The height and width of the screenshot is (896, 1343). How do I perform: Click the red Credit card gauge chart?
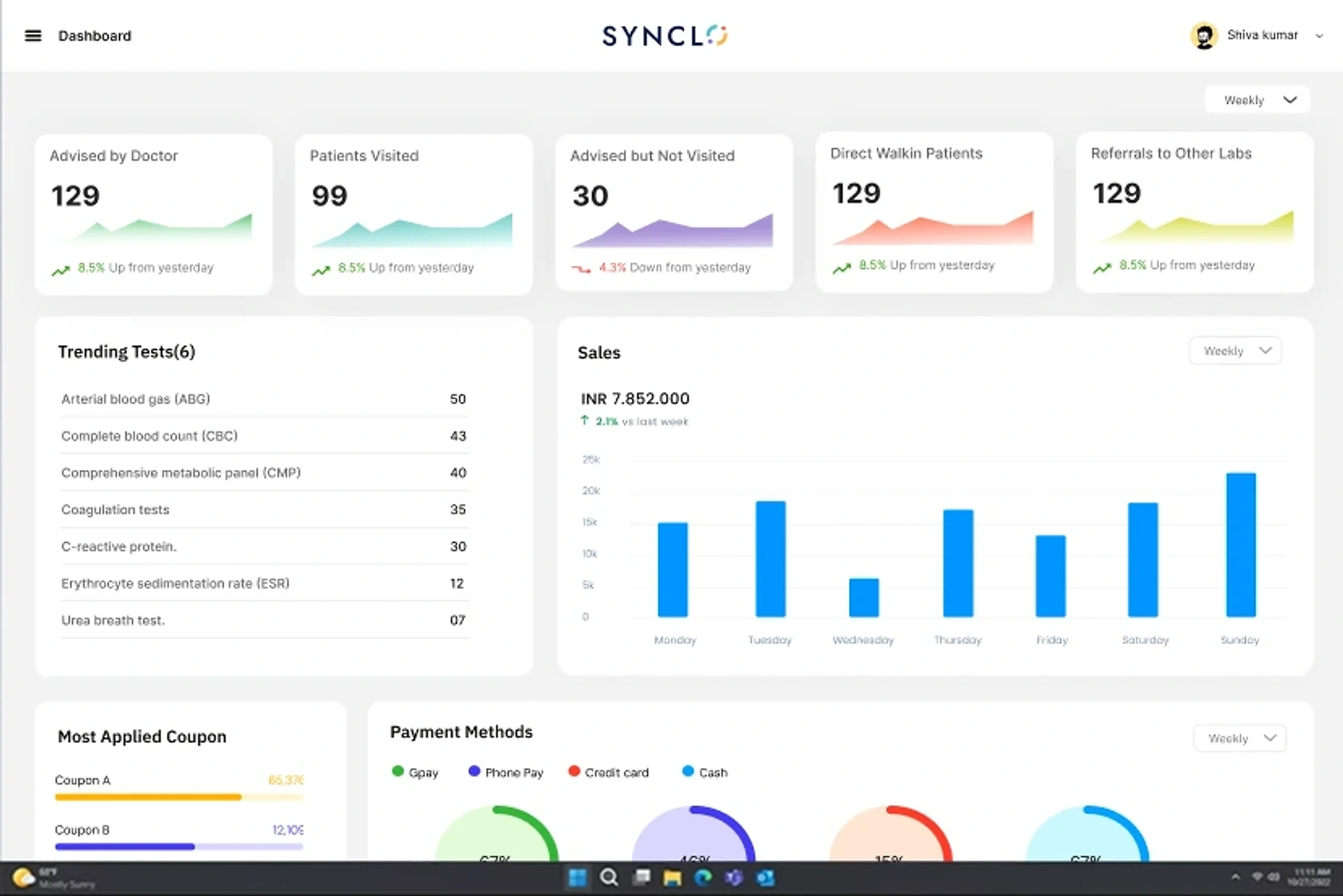890,833
